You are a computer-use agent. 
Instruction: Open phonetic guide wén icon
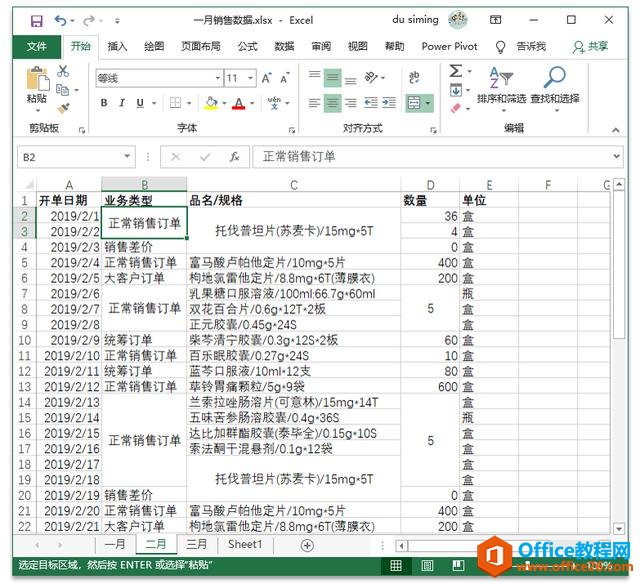[x=274, y=103]
